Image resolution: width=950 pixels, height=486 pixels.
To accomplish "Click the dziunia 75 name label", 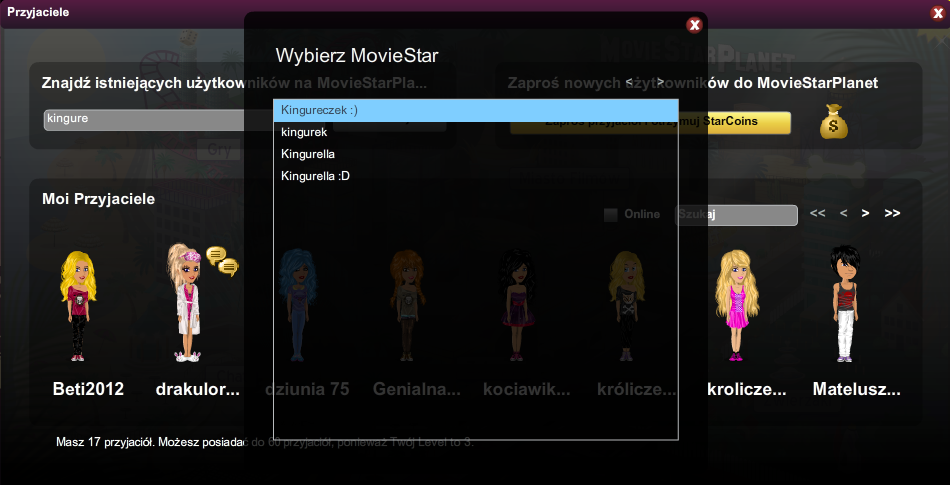I will (x=307, y=389).
